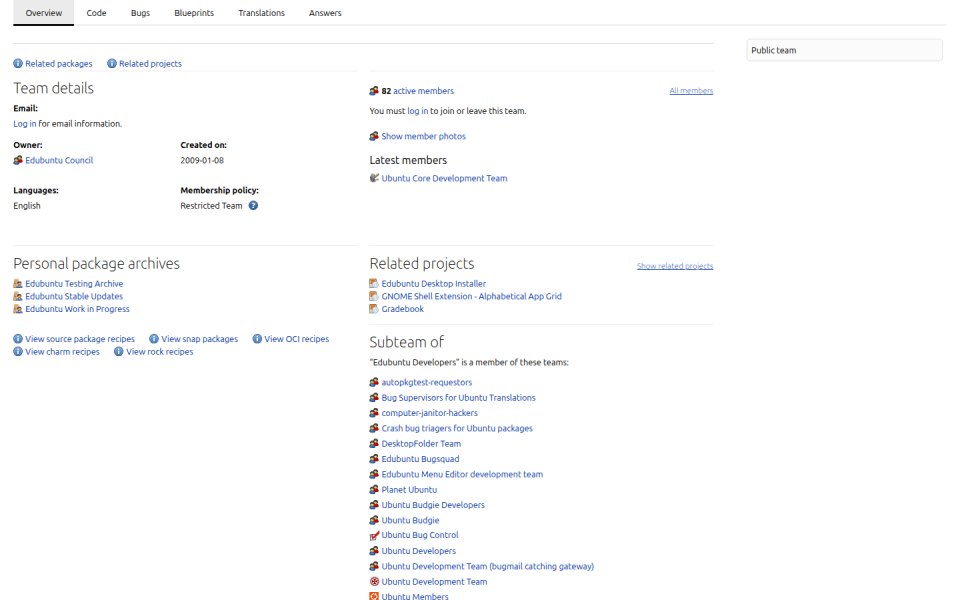The width and height of the screenshot is (960, 600).
Task: Click the View source package recipes icon
Action: click(18, 339)
